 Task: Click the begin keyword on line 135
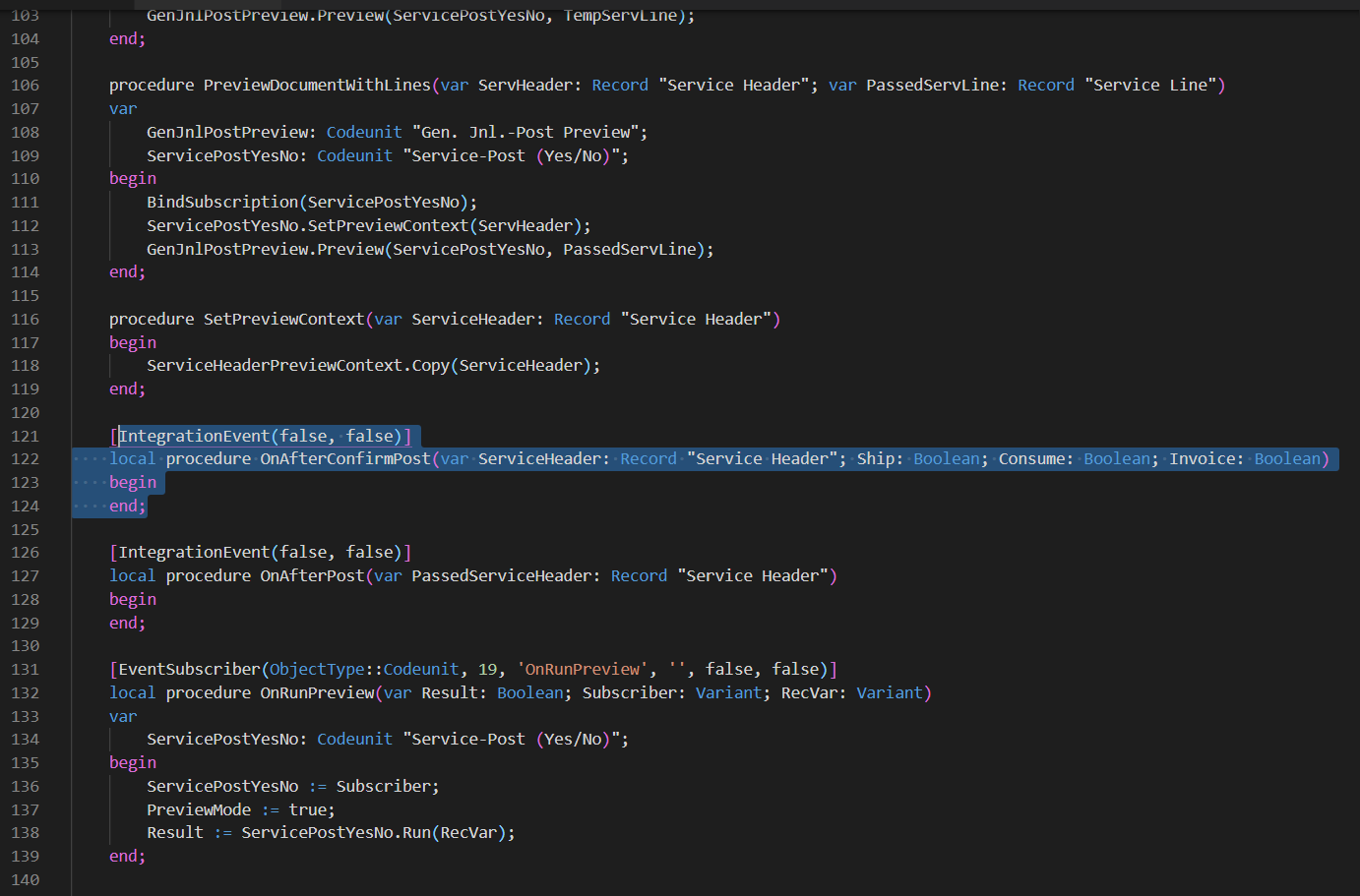132,762
